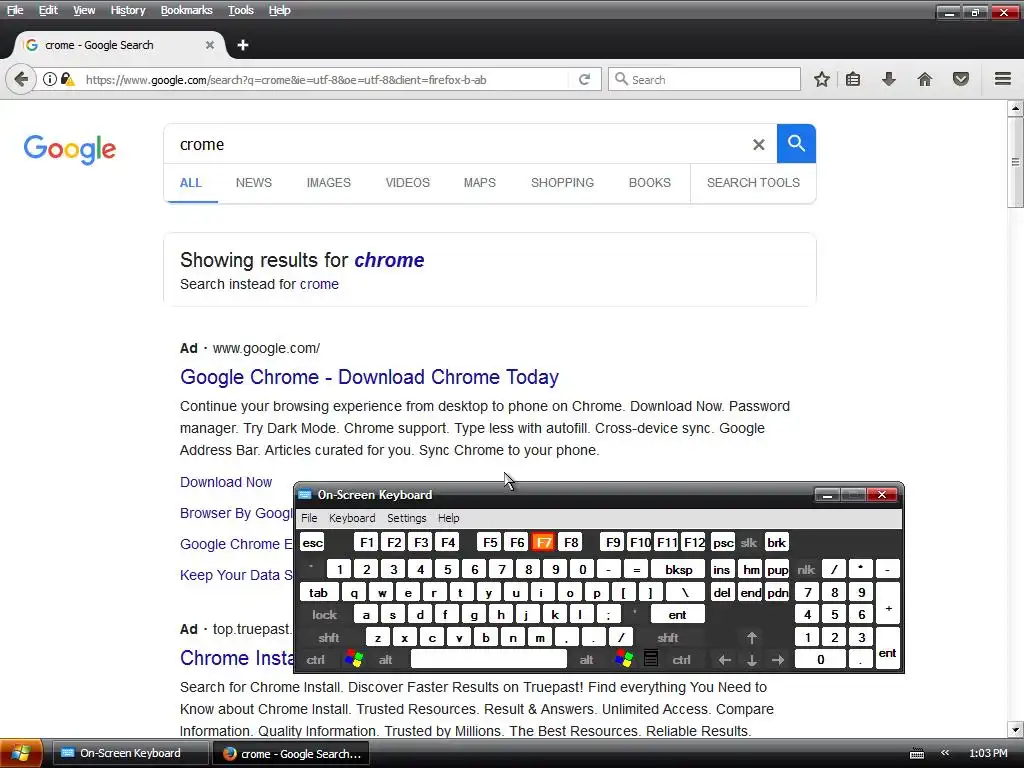Toggle the slk scroll lock key
This screenshot has height=768, width=1024.
(748, 543)
